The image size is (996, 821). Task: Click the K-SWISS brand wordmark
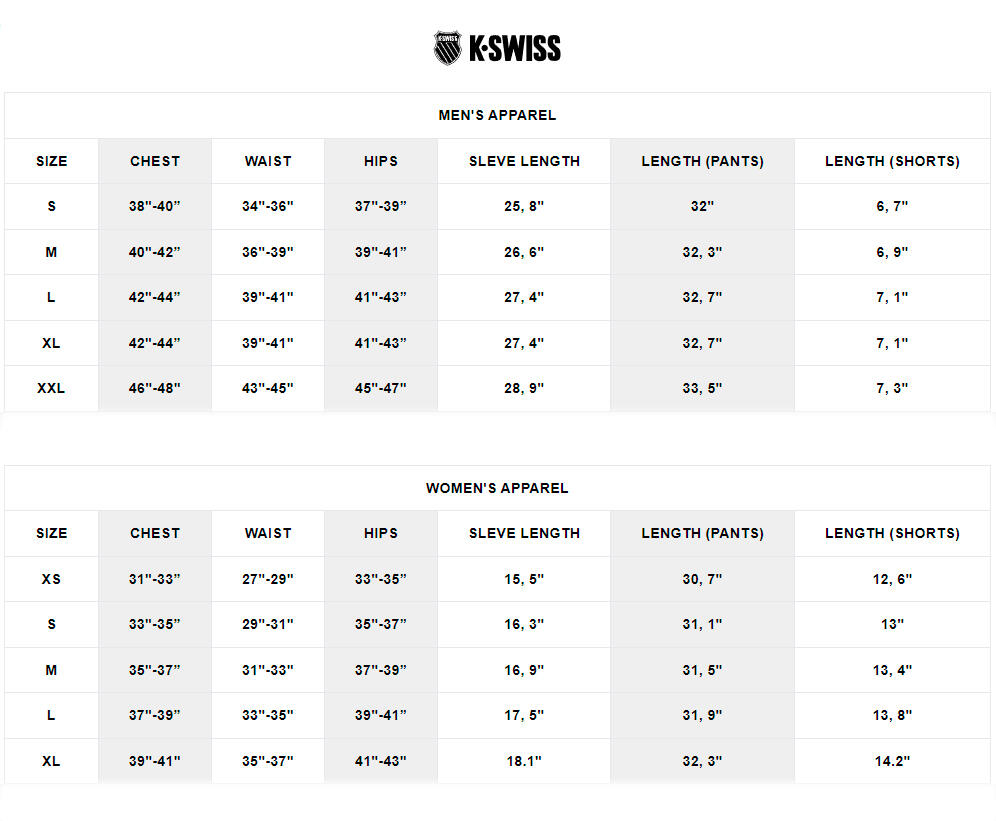[x=515, y=48]
